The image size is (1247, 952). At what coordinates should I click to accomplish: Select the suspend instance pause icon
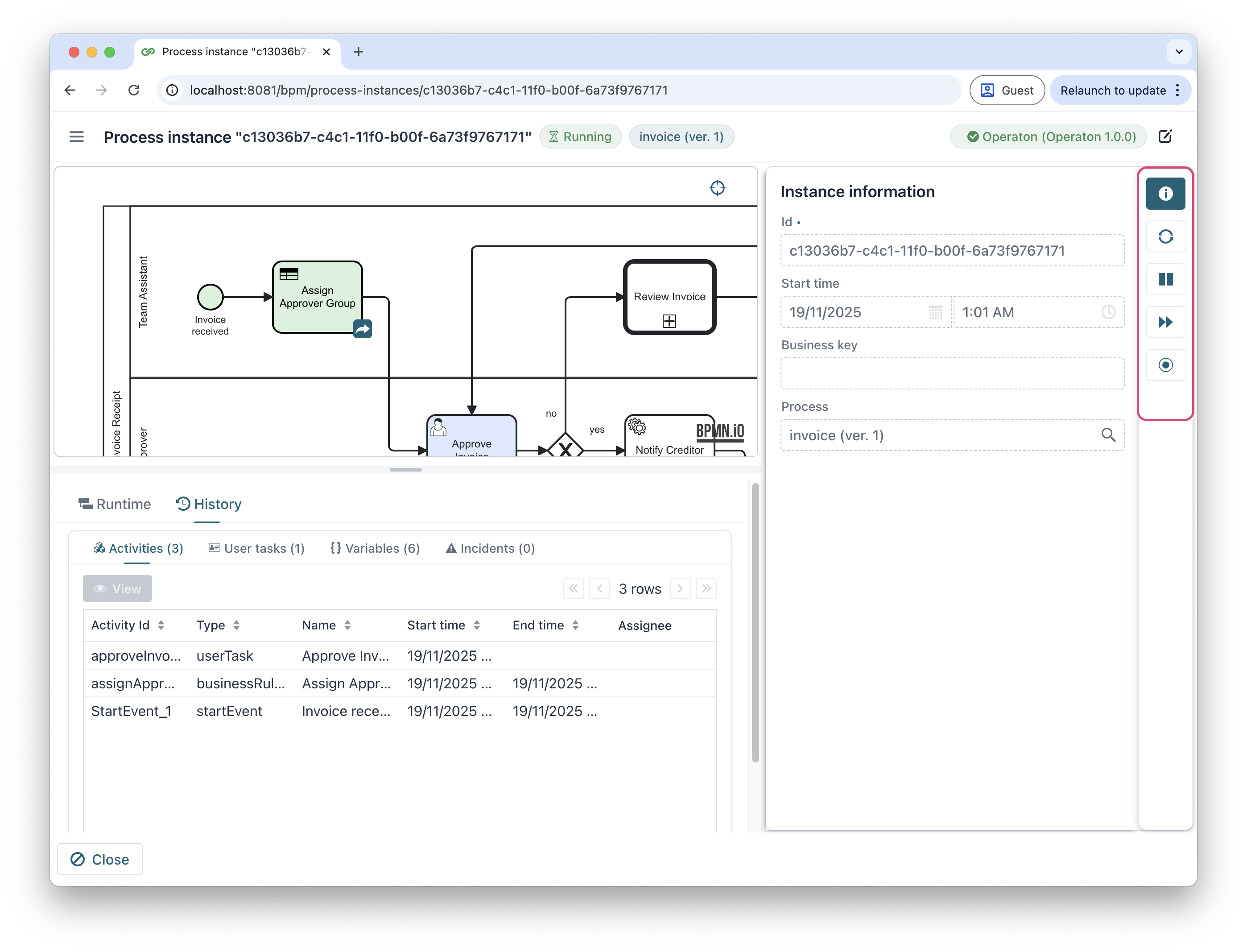pyautogui.click(x=1165, y=279)
